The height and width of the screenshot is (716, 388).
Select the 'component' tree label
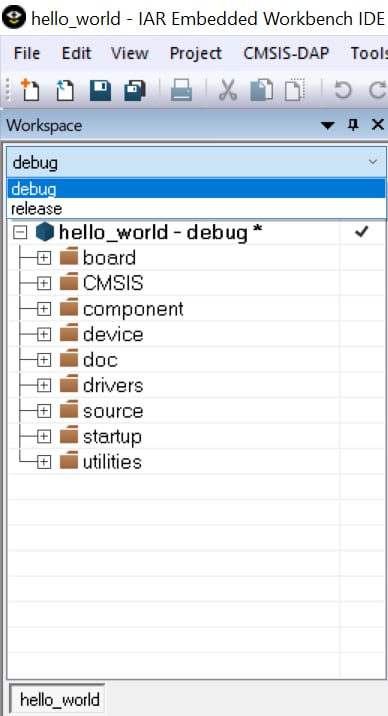[133, 310]
